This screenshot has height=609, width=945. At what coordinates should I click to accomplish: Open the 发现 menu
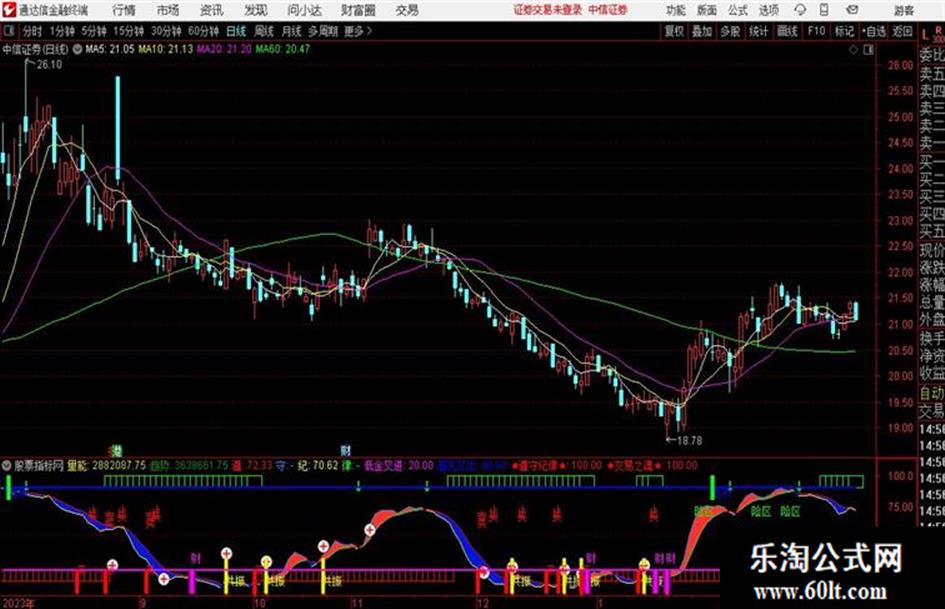coord(256,10)
